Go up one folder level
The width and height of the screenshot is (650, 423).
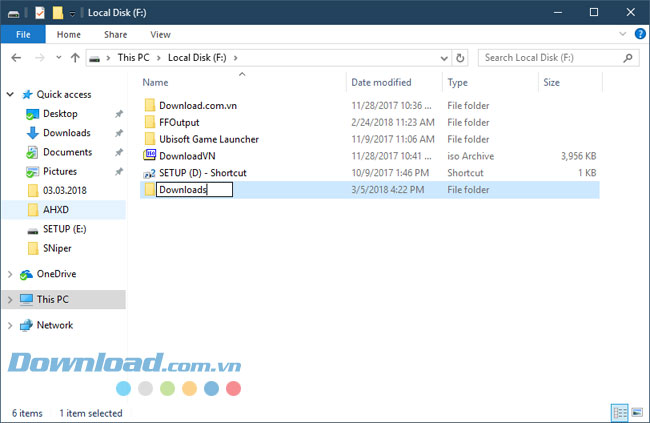(75, 58)
